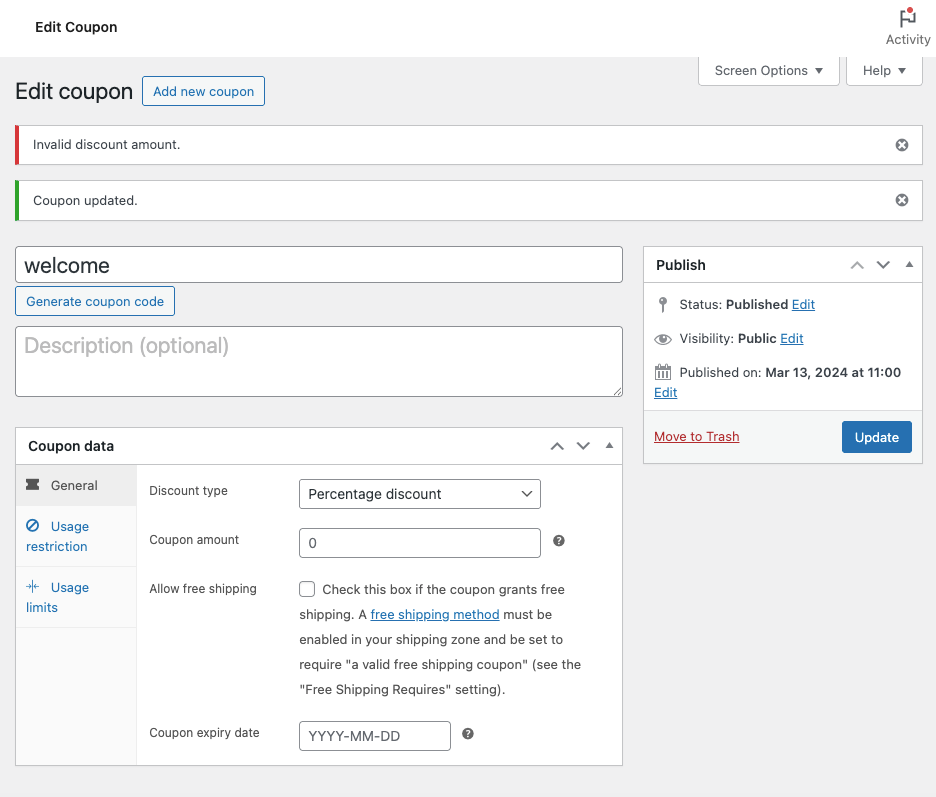Image resolution: width=936 pixels, height=797 pixels.
Task: Dismiss the Invalid discount amount notice
Action: point(902,145)
